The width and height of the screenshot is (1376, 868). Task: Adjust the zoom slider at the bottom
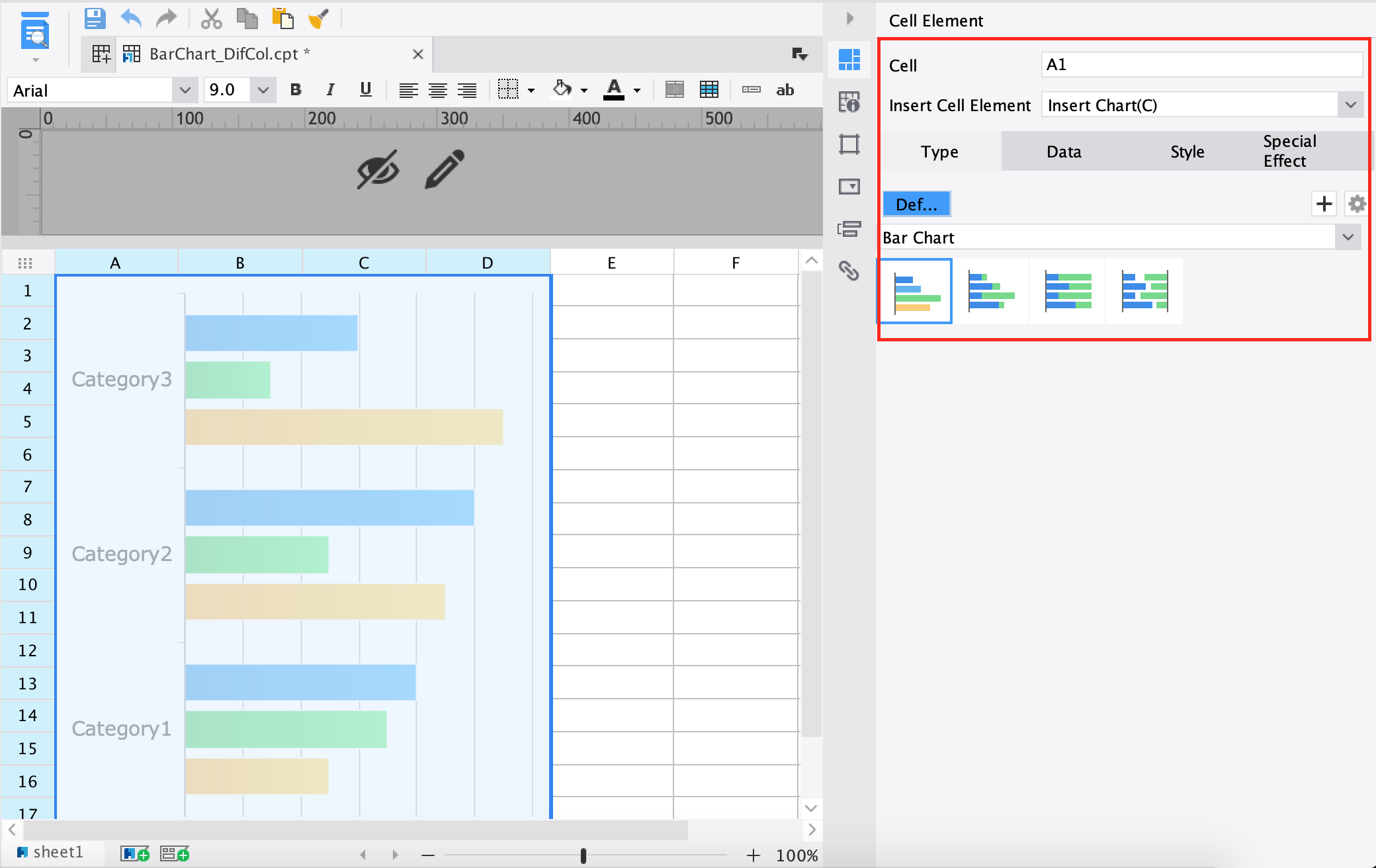pos(583,855)
